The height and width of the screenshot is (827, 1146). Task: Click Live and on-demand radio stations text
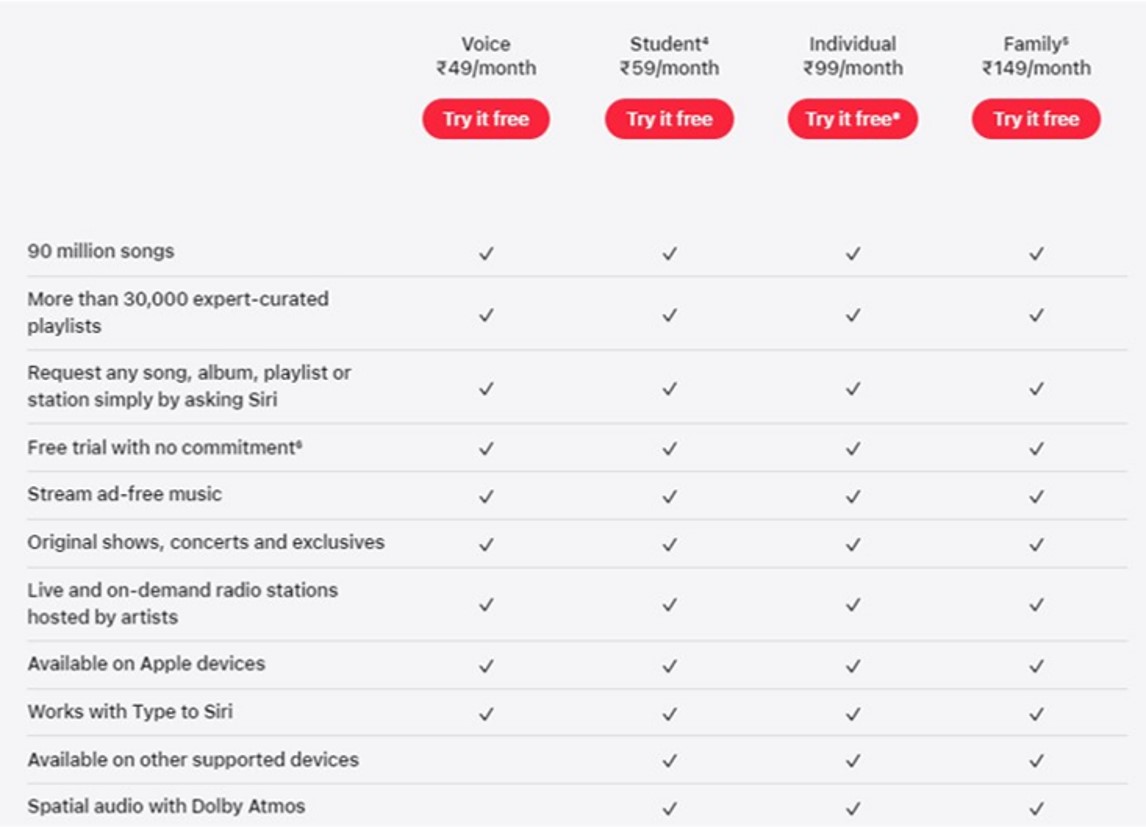(182, 603)
